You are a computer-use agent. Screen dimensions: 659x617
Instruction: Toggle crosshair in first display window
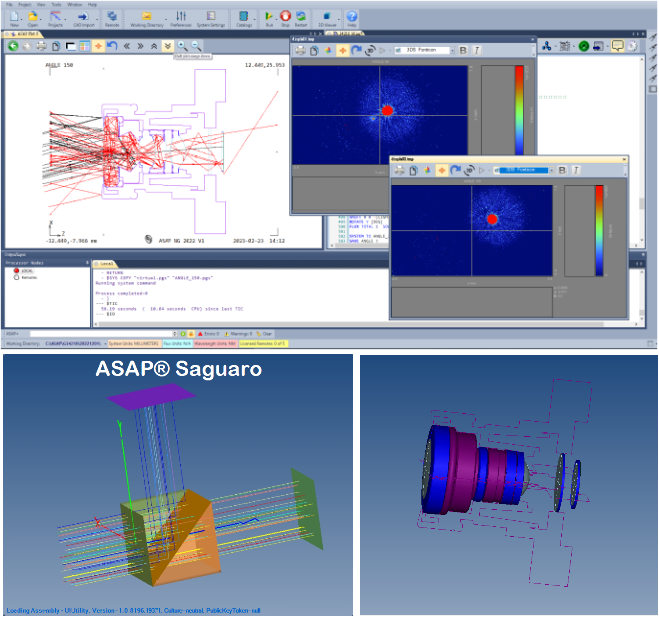tap(343, 50)
